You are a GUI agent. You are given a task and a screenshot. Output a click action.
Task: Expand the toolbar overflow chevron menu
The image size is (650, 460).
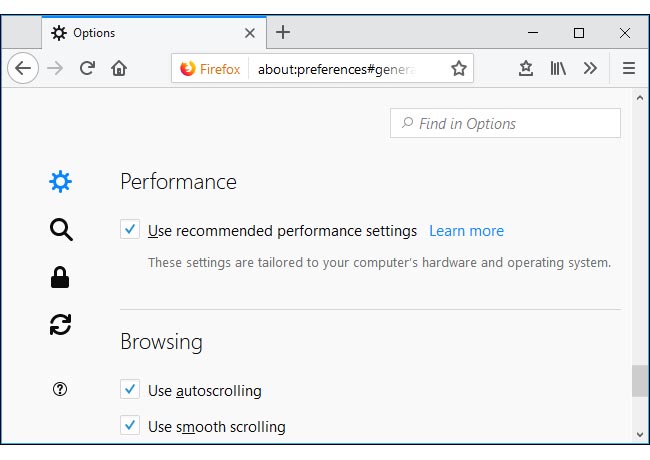tap(590, 68)
